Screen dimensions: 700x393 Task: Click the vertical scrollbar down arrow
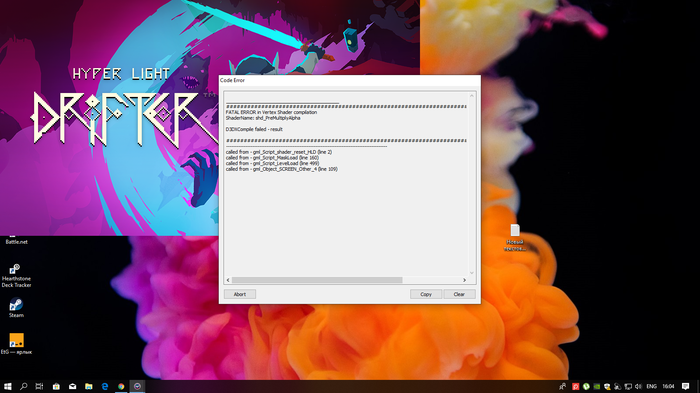pyautogui.click(x=472, y=272)
